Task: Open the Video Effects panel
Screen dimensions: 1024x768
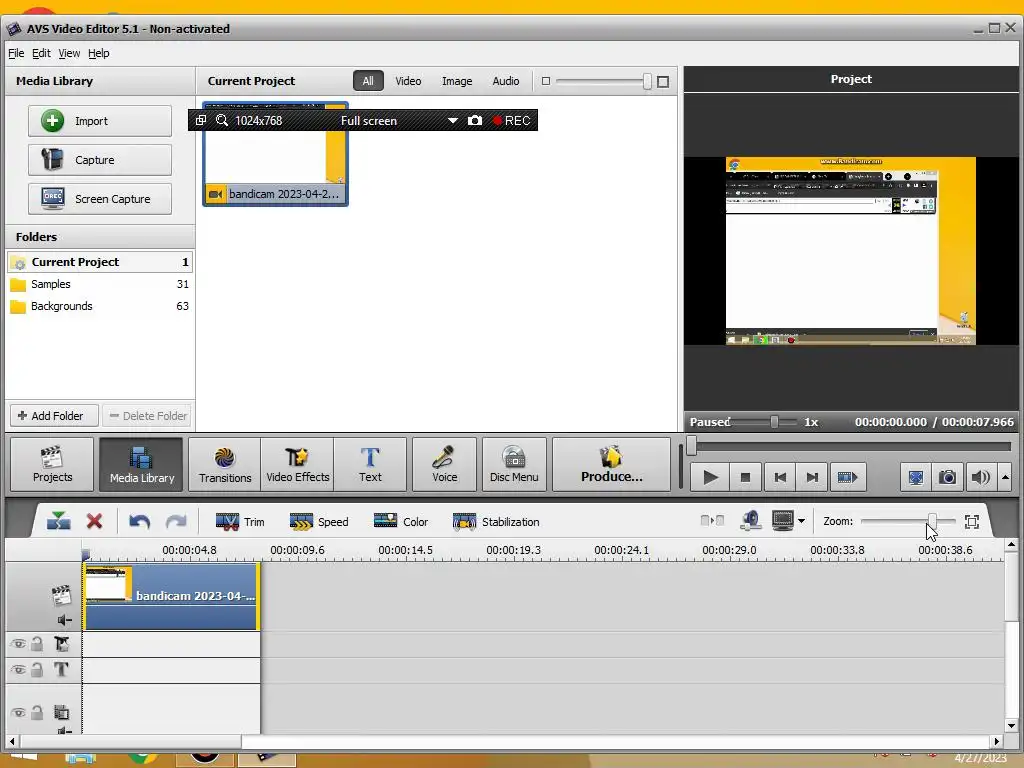Action: (297, 464)
